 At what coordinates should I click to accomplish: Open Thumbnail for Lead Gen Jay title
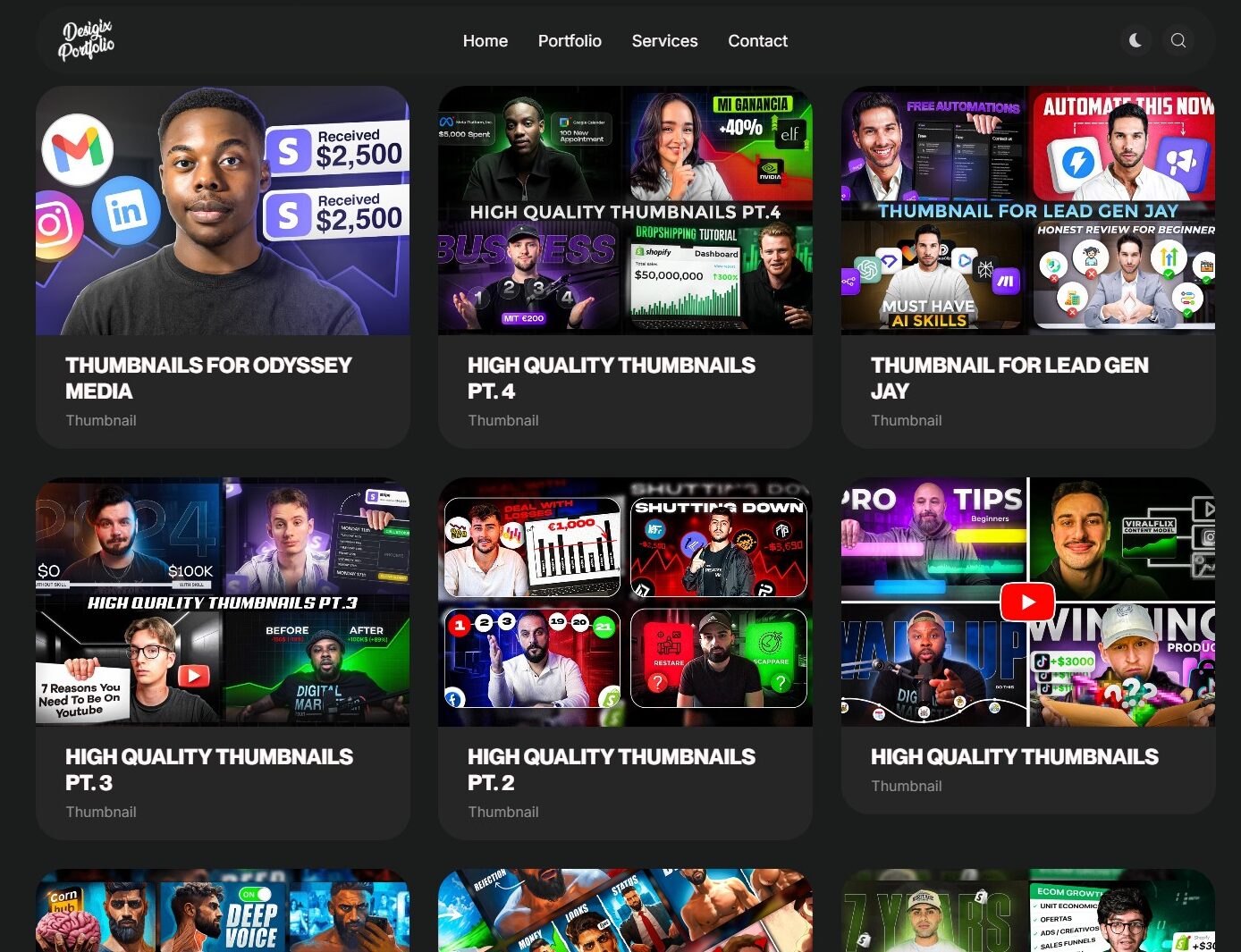(x=1009, y=378)
